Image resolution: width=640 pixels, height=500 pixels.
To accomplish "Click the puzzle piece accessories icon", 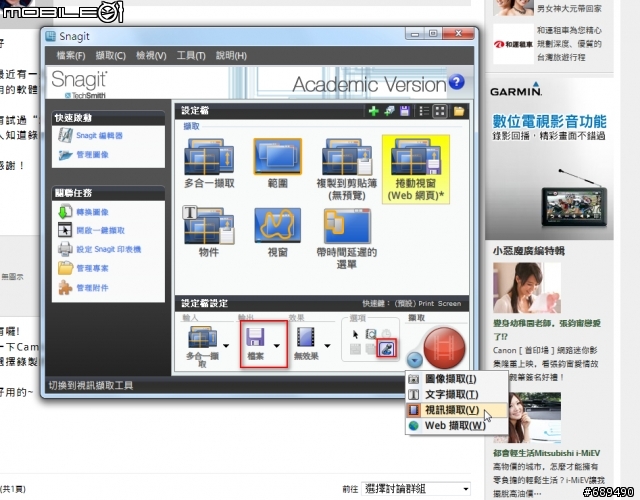I will (x=65, y=287).
